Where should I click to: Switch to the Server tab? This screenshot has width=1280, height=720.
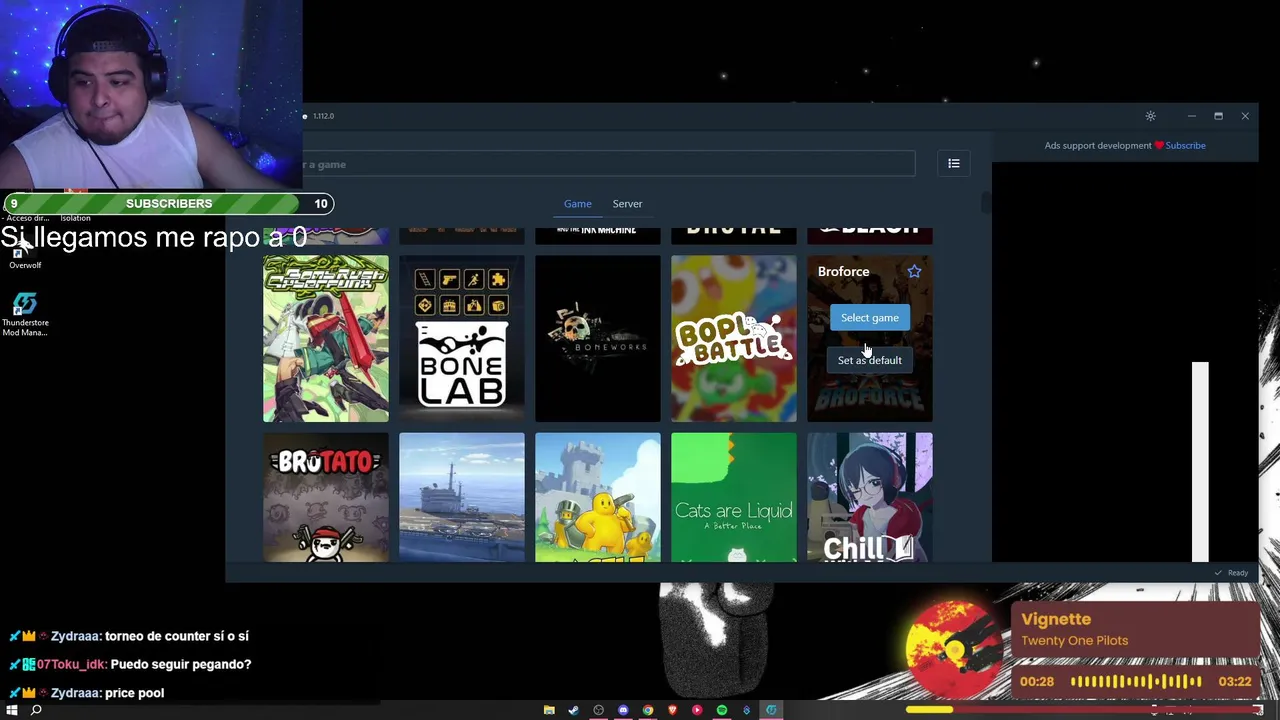[627, 204]
